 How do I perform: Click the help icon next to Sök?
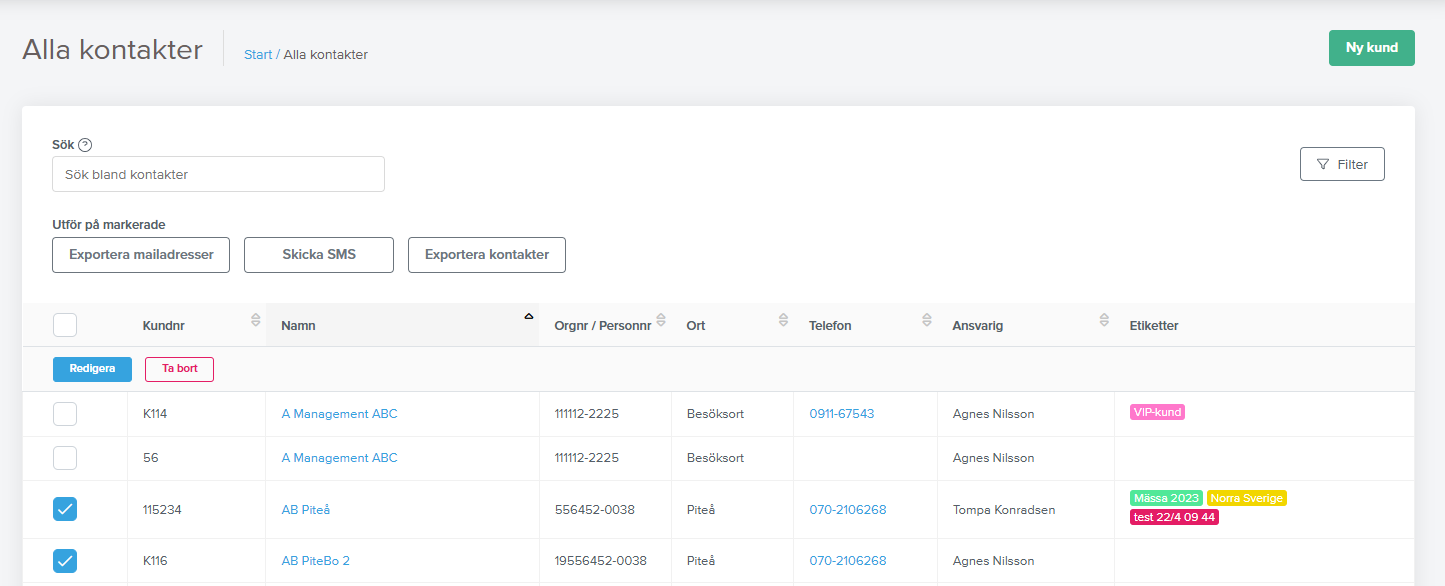85,145
